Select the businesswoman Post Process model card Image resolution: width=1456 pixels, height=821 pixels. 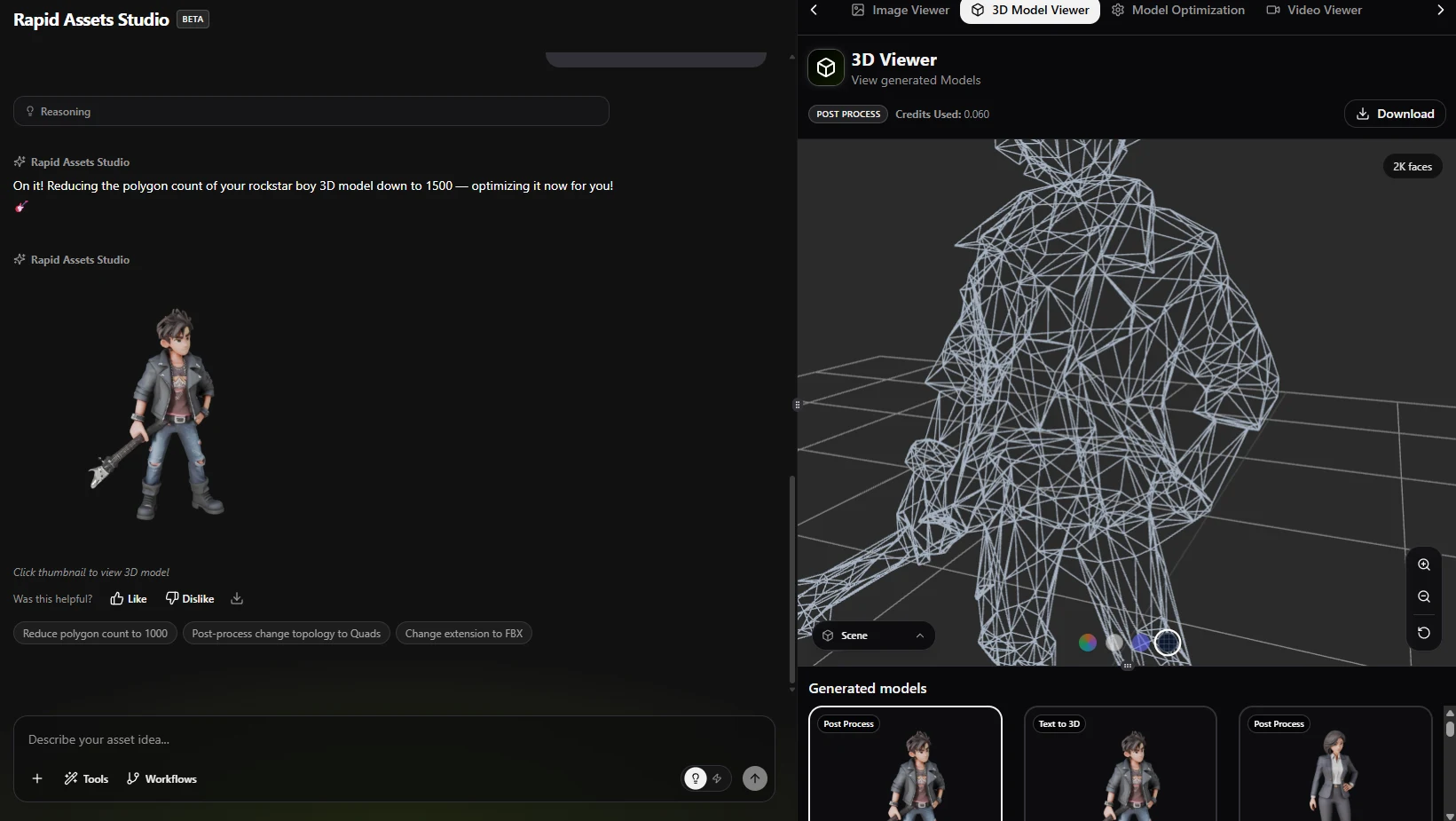coord(1335,763)
